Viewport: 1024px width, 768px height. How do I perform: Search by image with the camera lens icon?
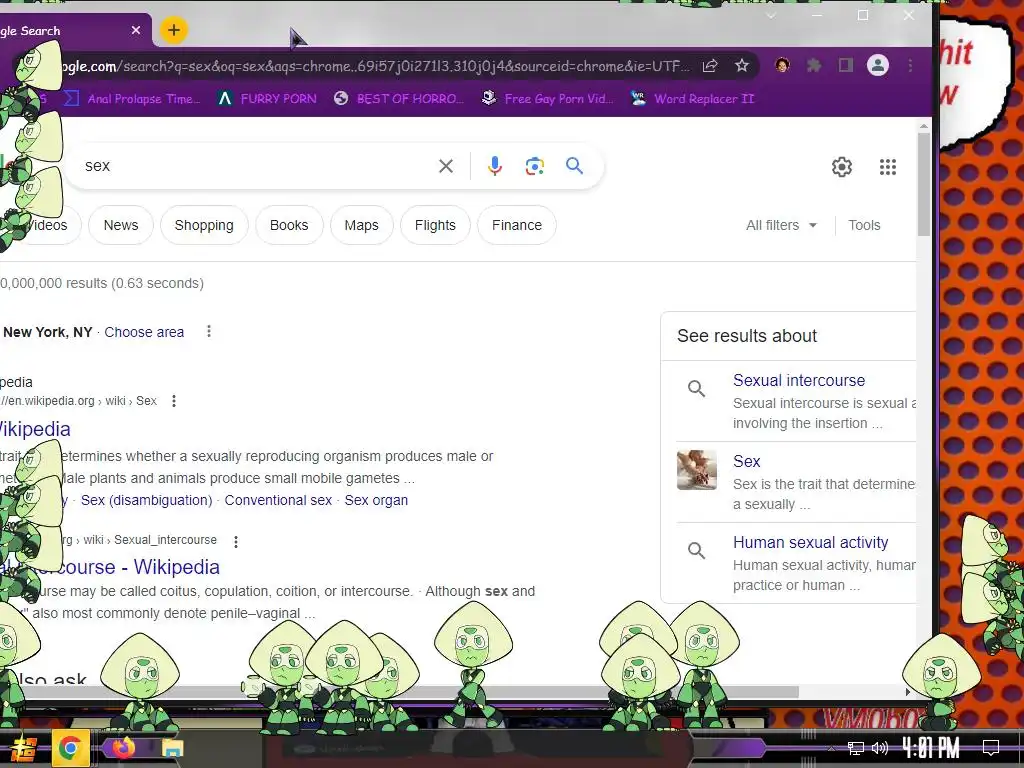(535, 166)
